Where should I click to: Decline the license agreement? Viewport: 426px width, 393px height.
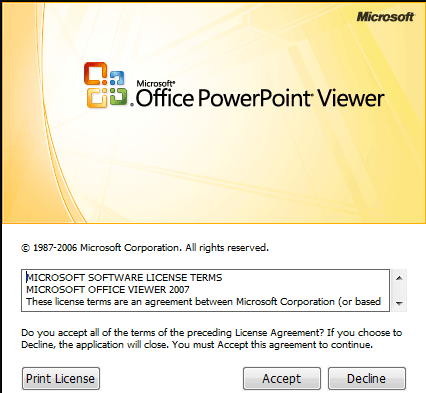367,379
